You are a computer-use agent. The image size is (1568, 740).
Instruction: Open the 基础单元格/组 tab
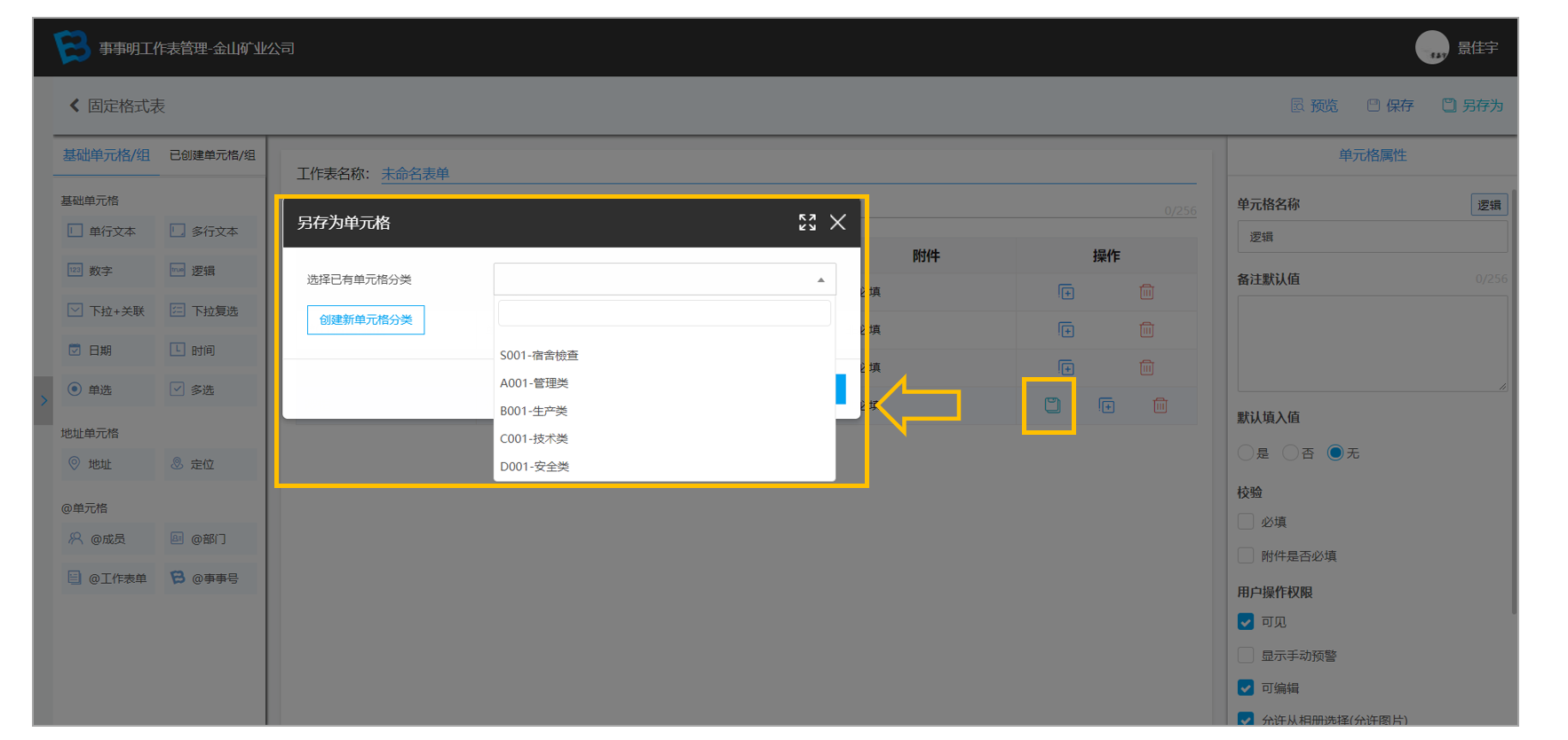[107, 155]
